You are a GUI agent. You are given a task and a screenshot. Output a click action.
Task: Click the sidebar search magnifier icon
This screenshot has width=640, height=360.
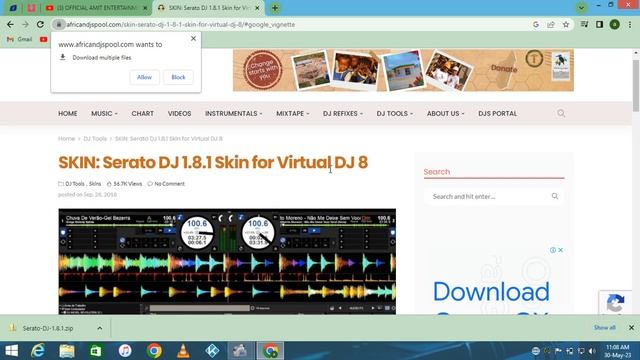(555, 196)
